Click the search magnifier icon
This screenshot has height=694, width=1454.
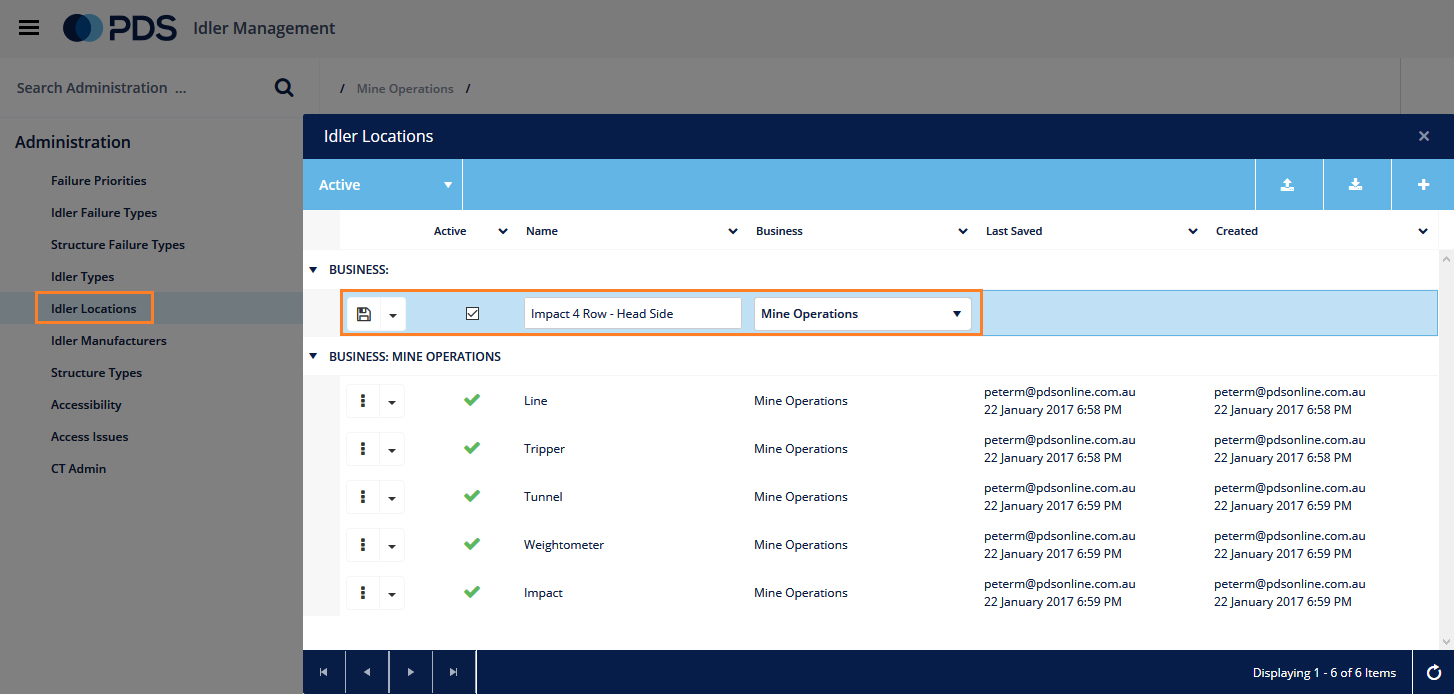[x=284, y=88]
